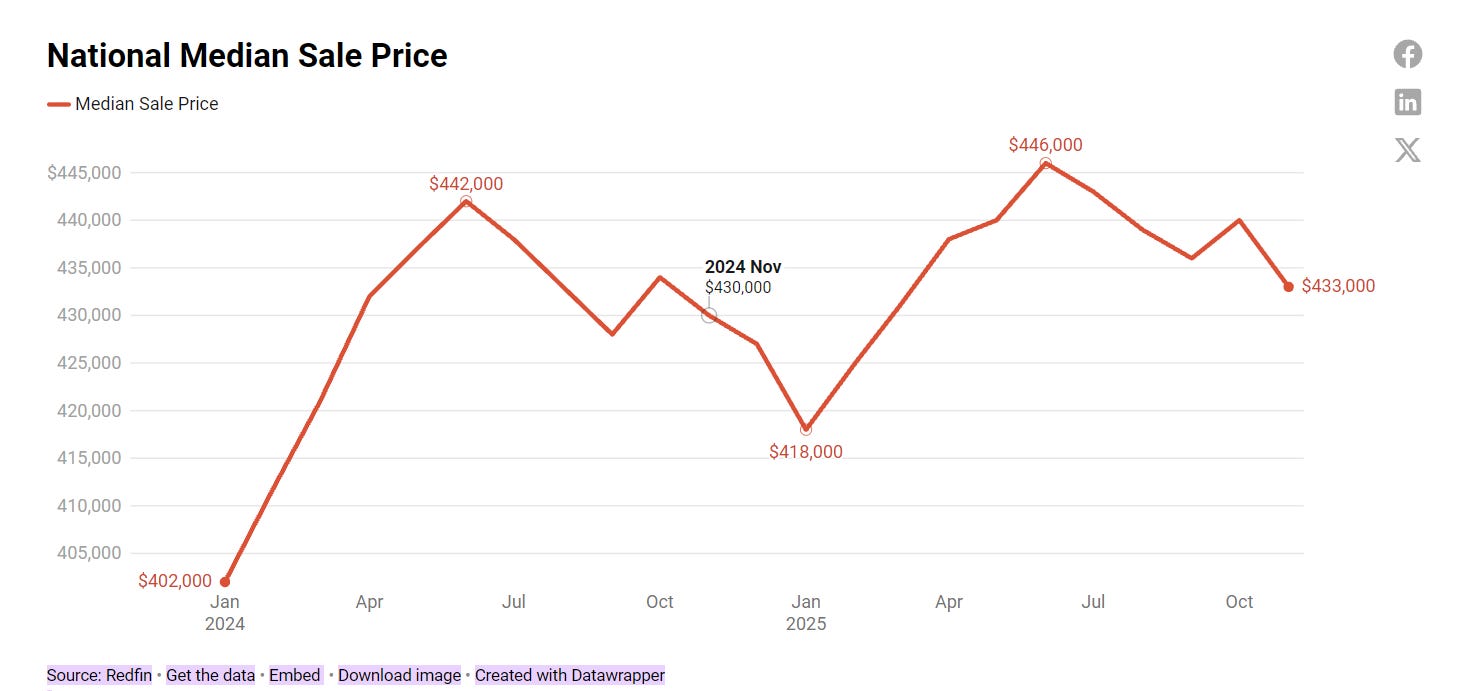The width and height of the screenshot is (1468, 691).
Task: Click Download image in the footer
Action: pyautogui.click(x=399, y=675)
